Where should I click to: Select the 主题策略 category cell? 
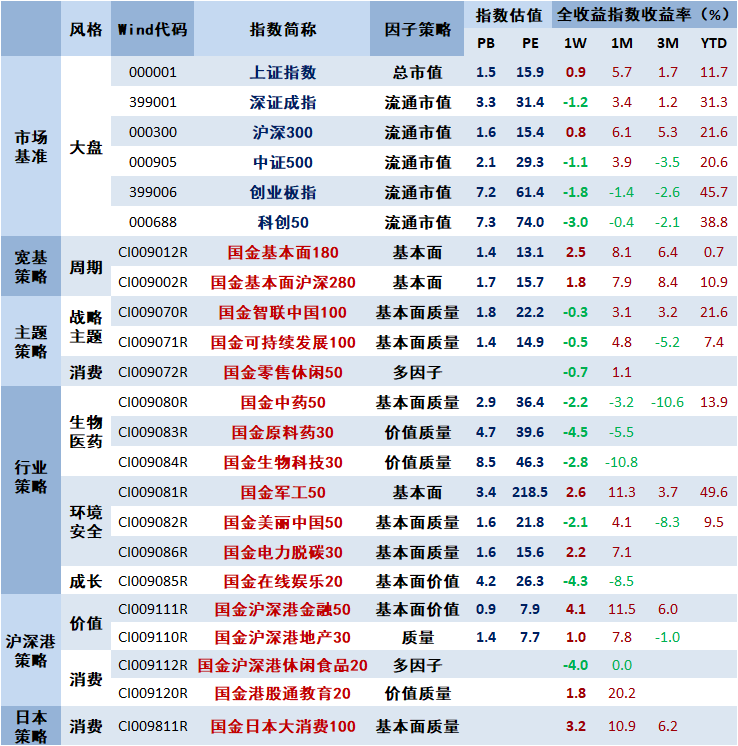point(31,342)
